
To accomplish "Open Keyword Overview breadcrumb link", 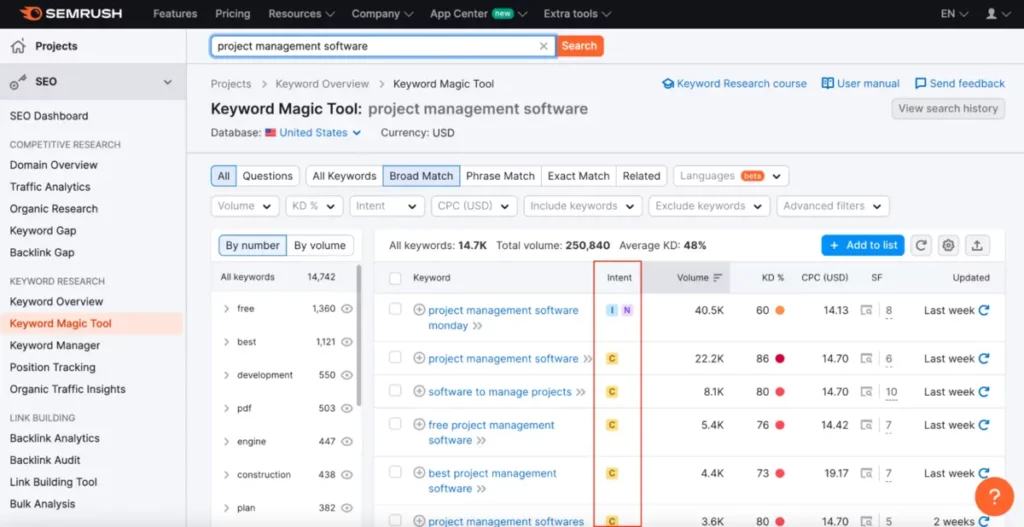I will click(x=322, y=84).
